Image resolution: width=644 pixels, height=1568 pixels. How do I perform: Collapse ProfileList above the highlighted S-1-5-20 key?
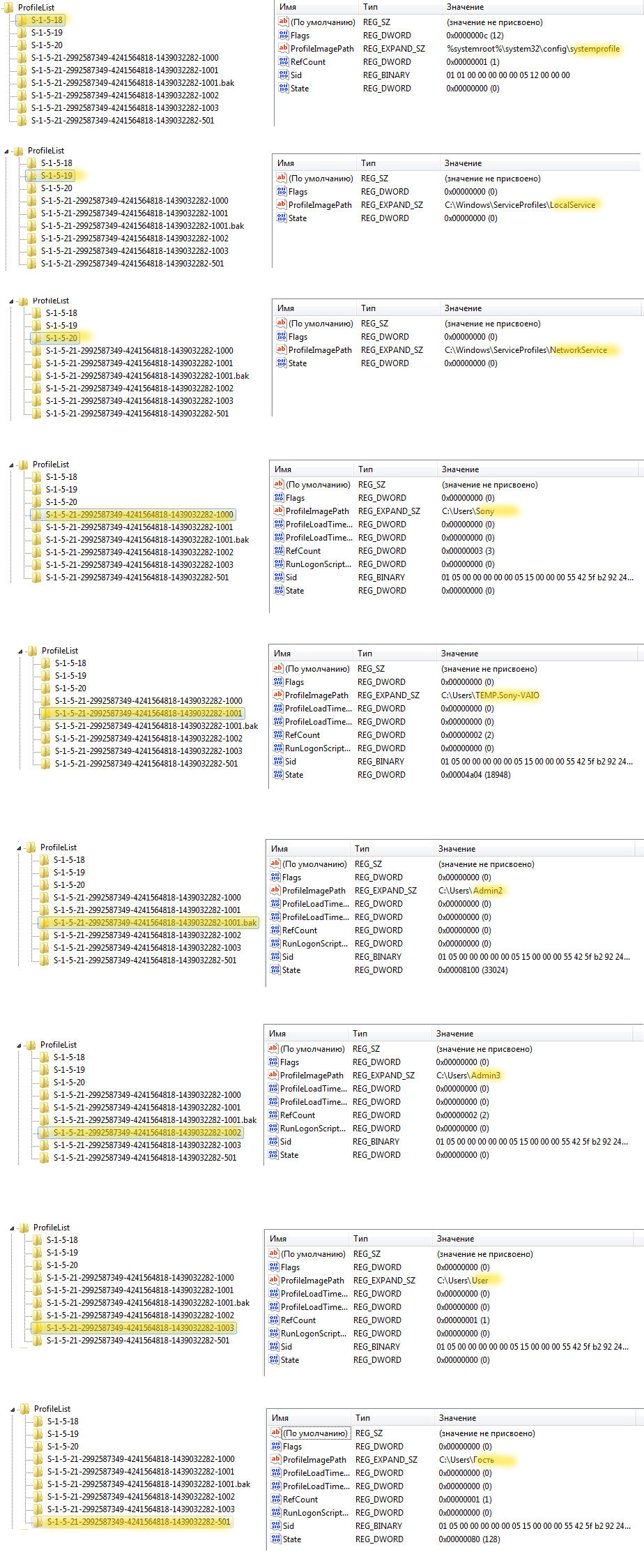(12, 301)
